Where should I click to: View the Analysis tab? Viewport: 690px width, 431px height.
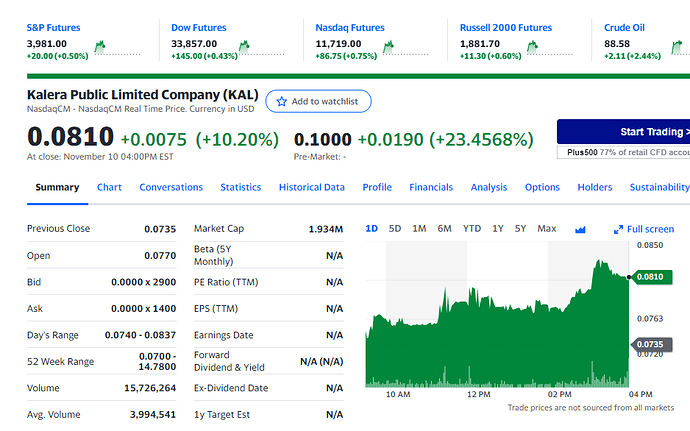[x=489, y=188]
